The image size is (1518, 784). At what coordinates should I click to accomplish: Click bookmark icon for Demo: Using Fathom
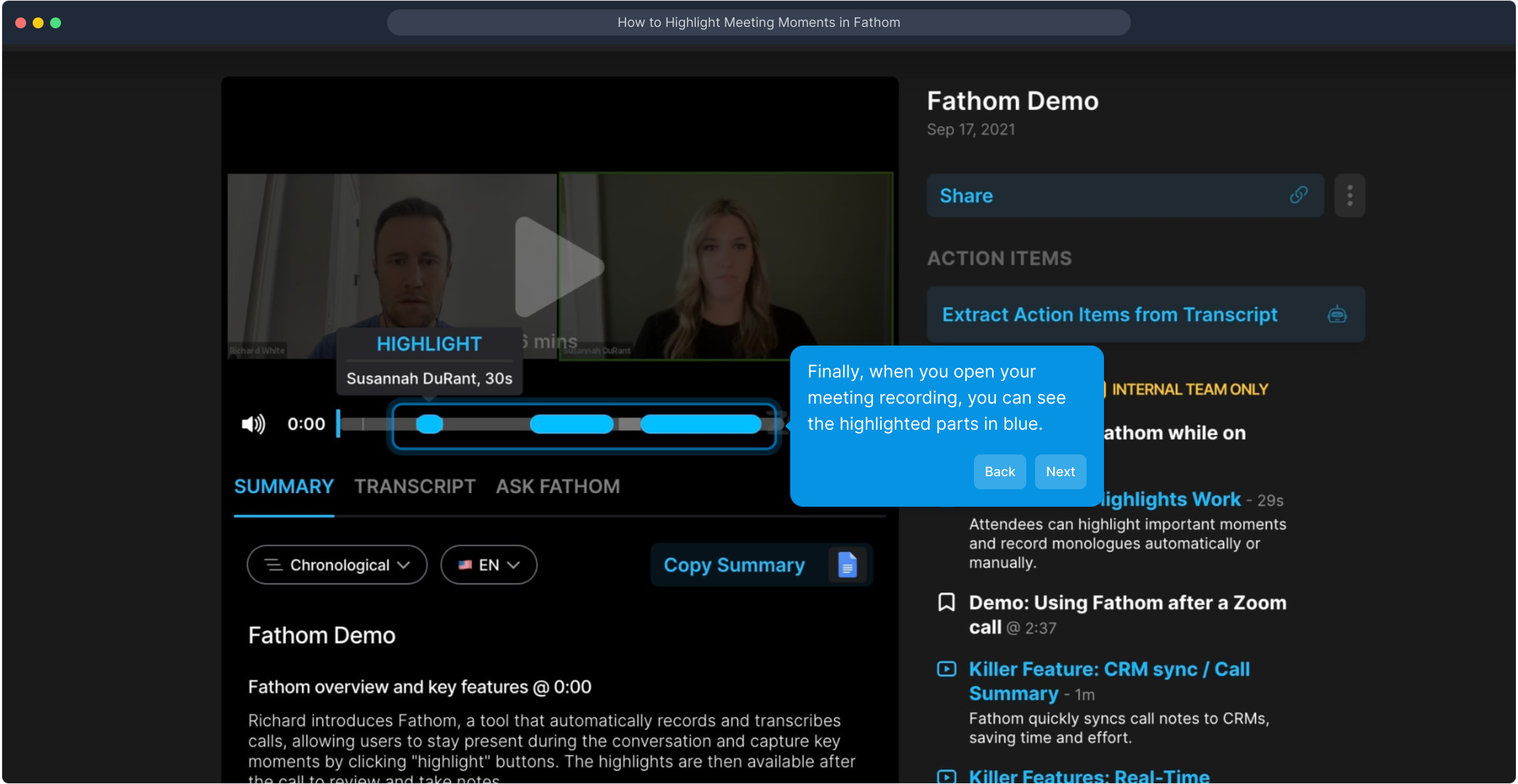pos(946,603)
